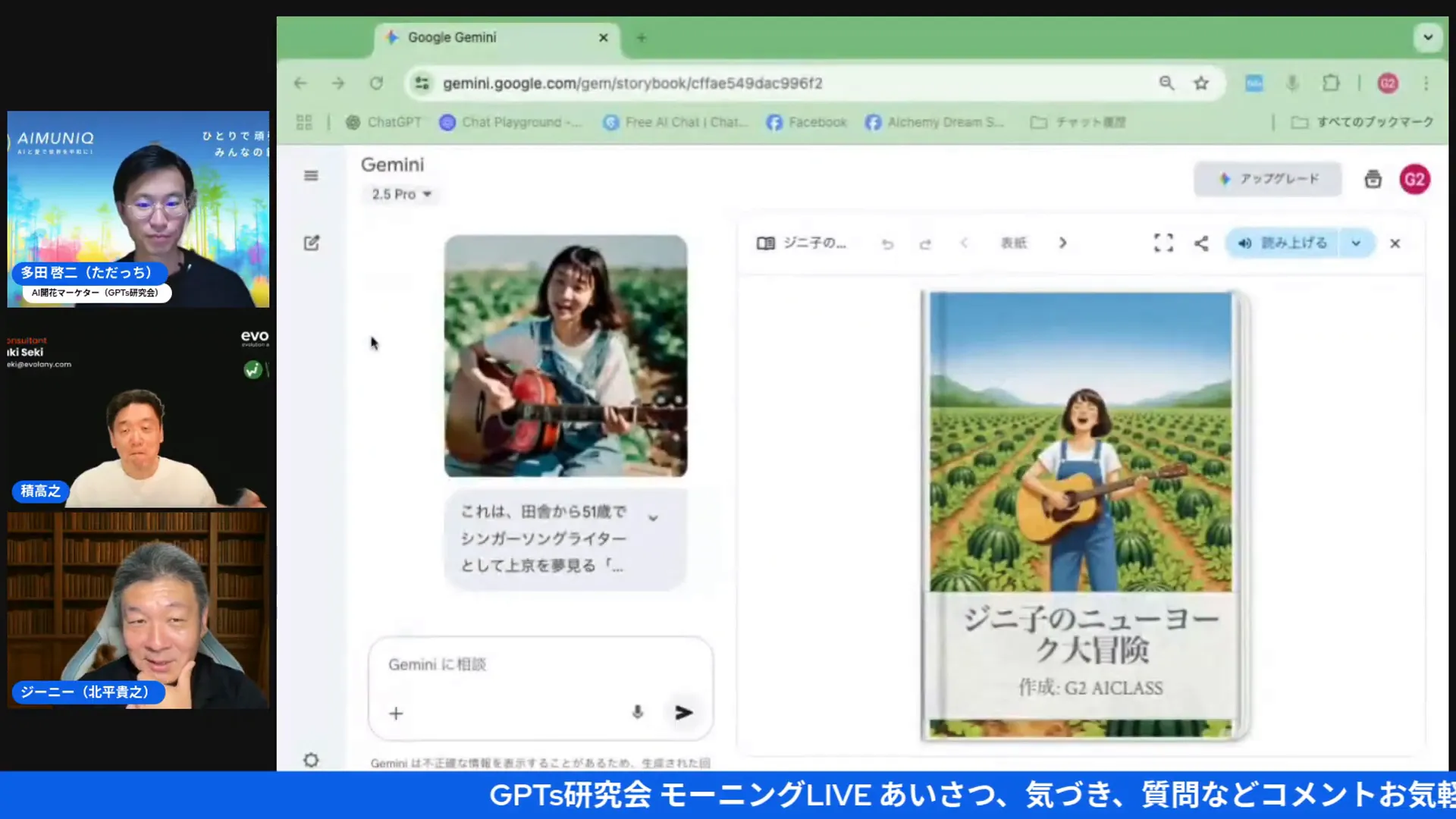Click the Gemini logo text

pyautogui.click(x=392, y=165)
